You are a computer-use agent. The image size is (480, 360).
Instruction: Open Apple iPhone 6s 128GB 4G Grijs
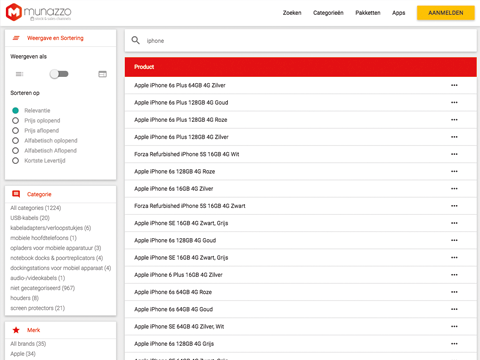[x=174, y=344]
